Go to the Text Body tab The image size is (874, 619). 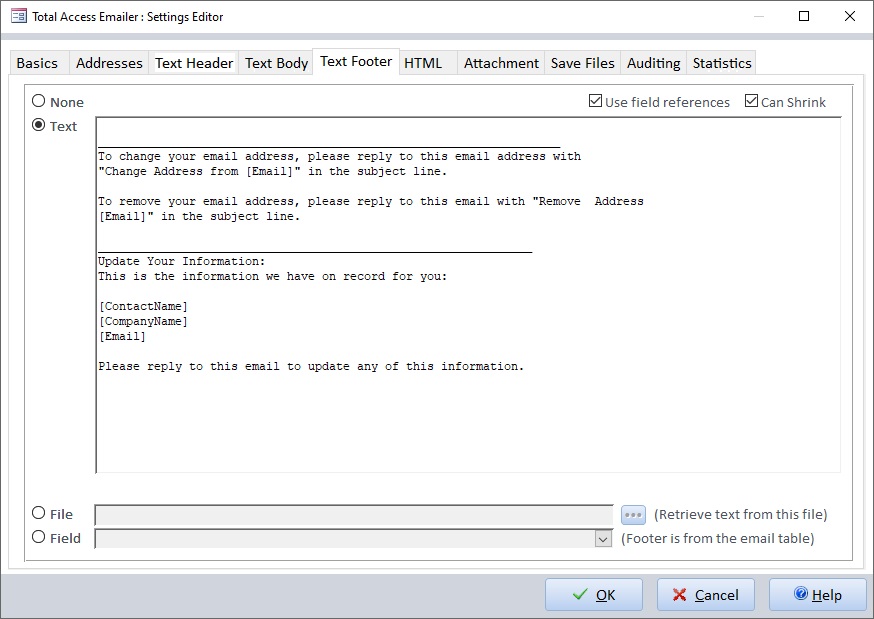pos(276,63)
